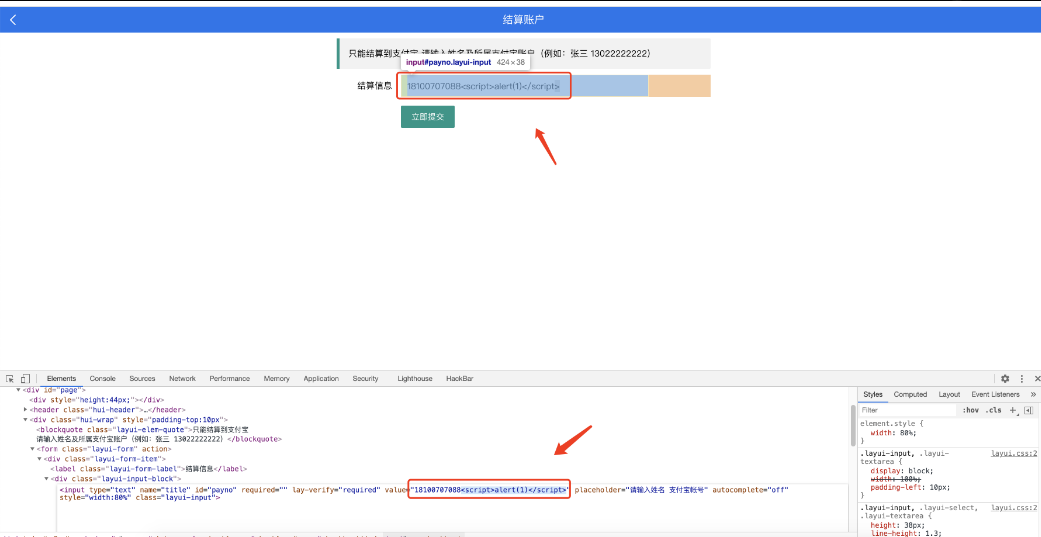Collapse the div hui-wrap node
Screen dimensions: 1041x537
25,420
